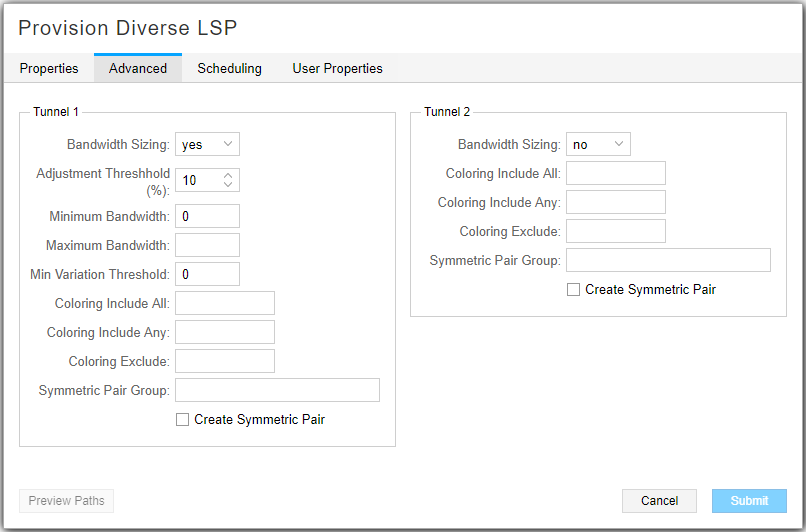This screenshot has height=532, width=806.
Task: Increment the Adjustment Threshold stepper up arrow
Action: point(228,175)
